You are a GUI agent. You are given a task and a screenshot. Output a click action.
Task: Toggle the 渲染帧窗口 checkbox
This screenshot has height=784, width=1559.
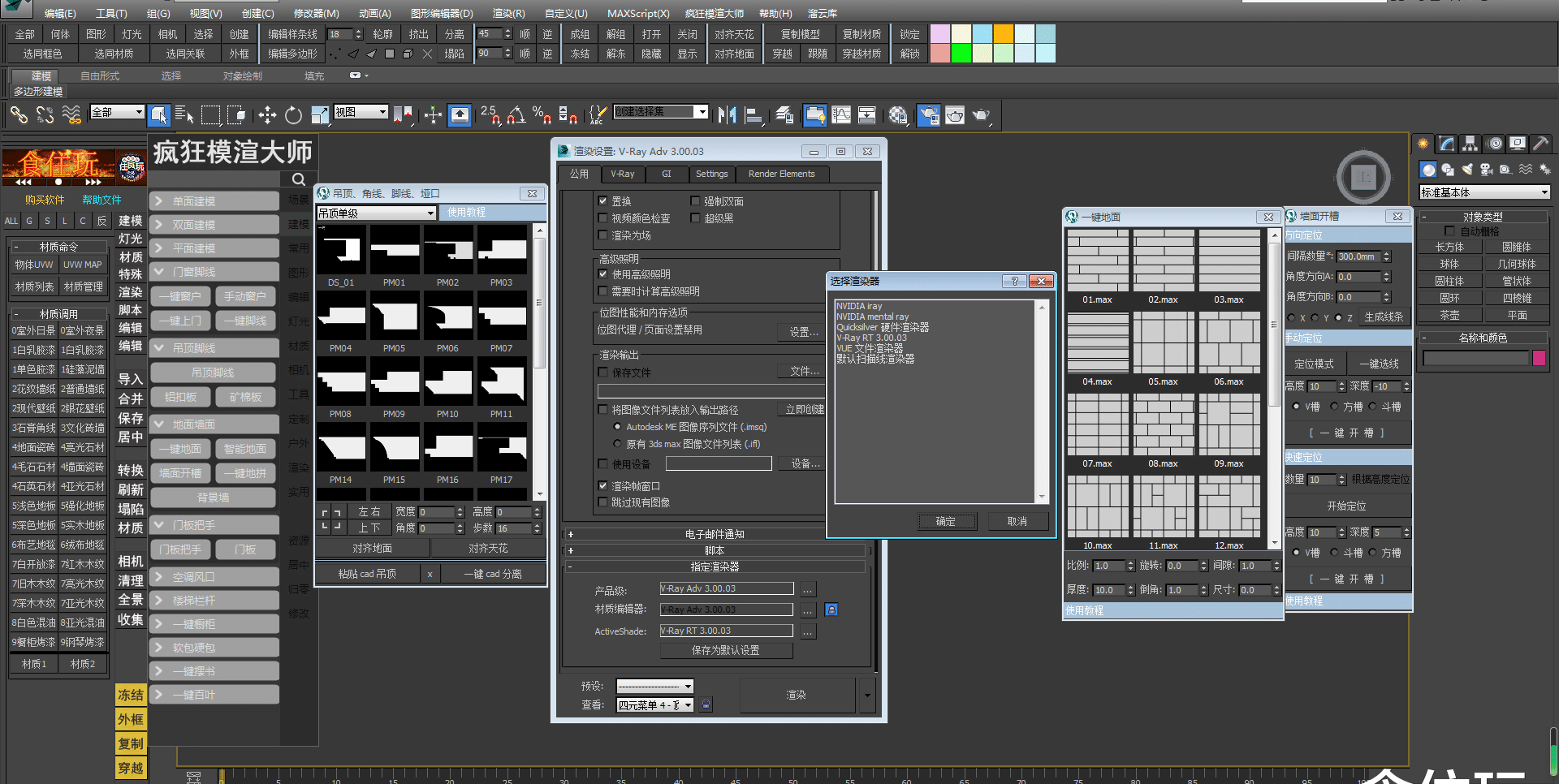click(x=602, y=486)
